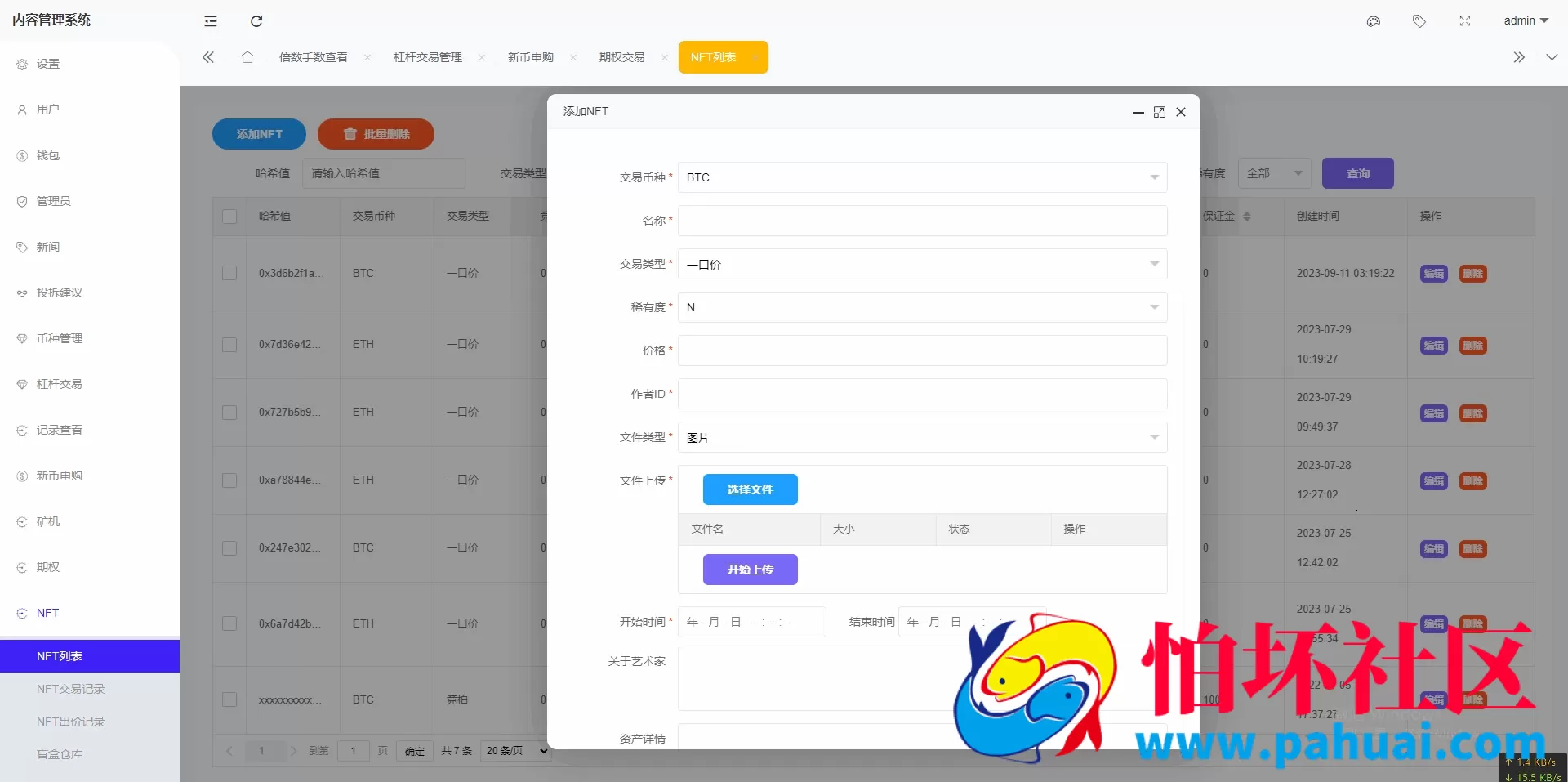Close the 期权交易 tab

(665, 57)
